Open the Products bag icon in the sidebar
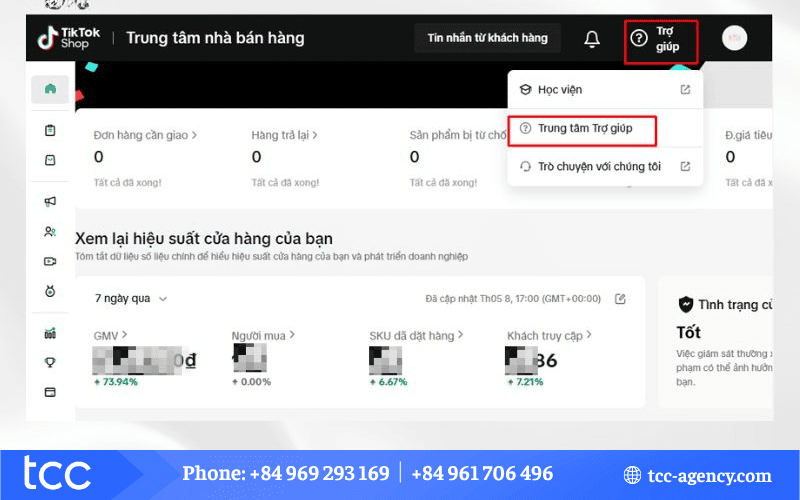The width and height of the screenshot is (800, 500). point(50,160)
